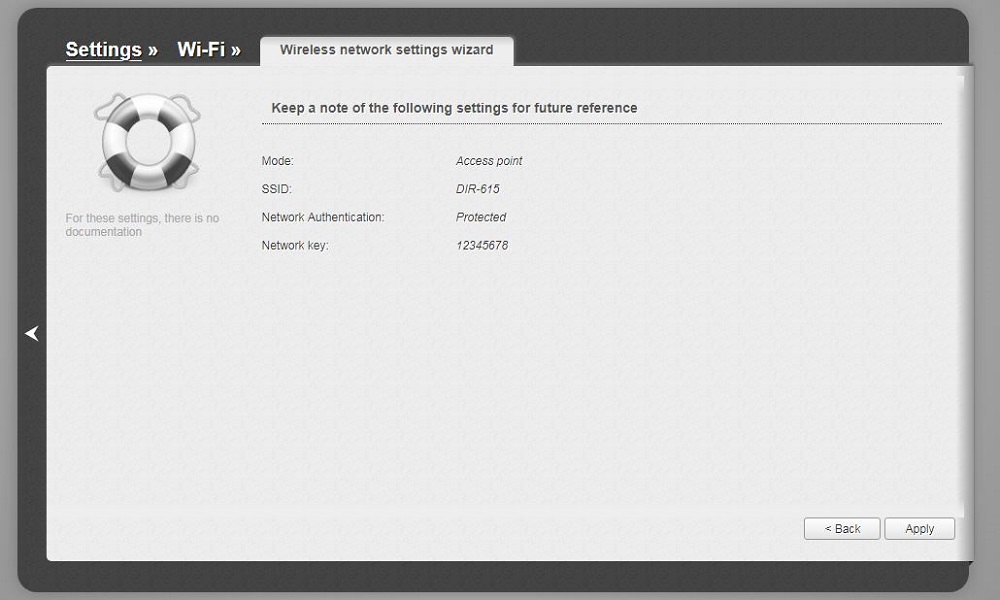Select the SSID value DIR-615

click(478, 189)
